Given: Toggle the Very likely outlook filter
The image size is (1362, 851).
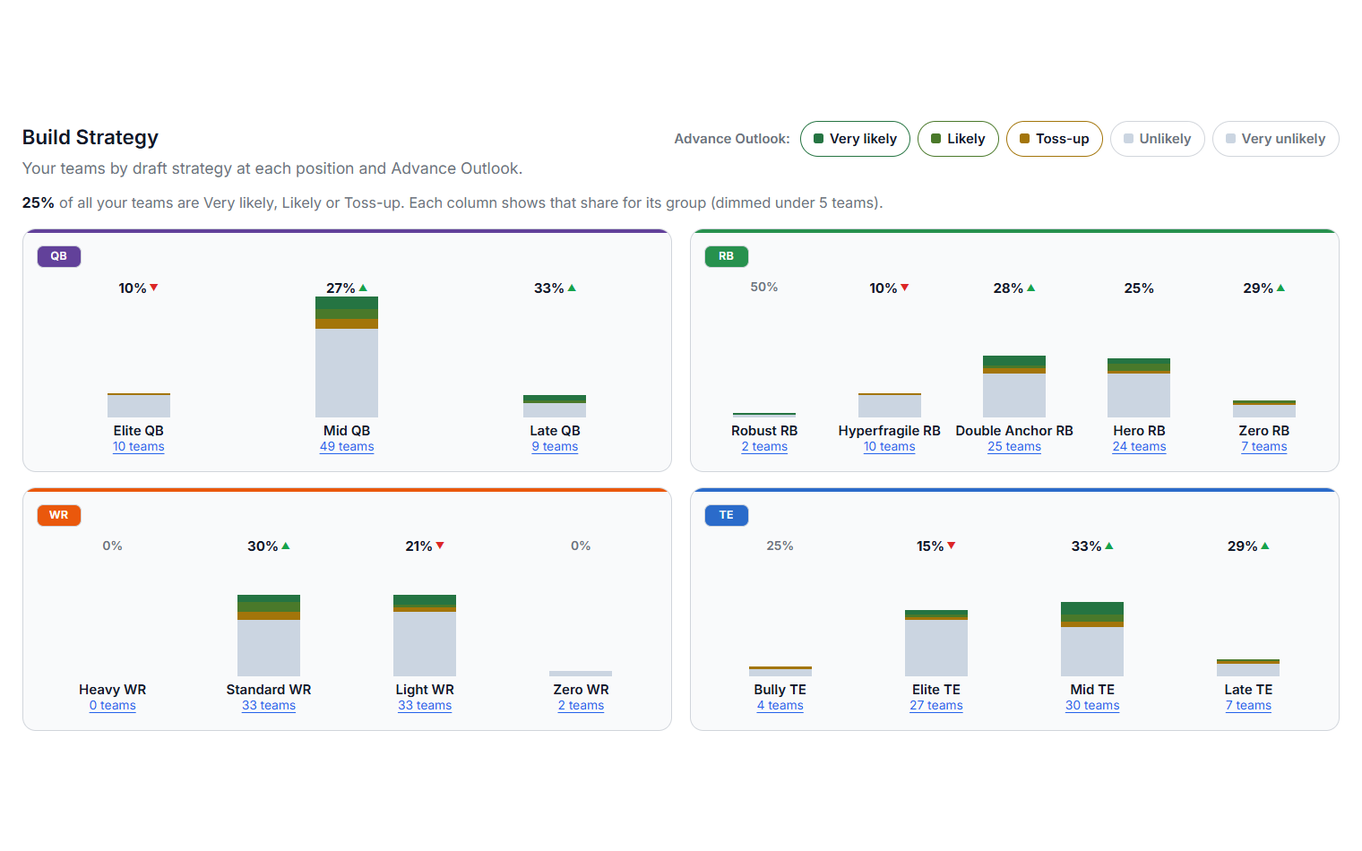Looking at the screenshot, I should point(855,139).
